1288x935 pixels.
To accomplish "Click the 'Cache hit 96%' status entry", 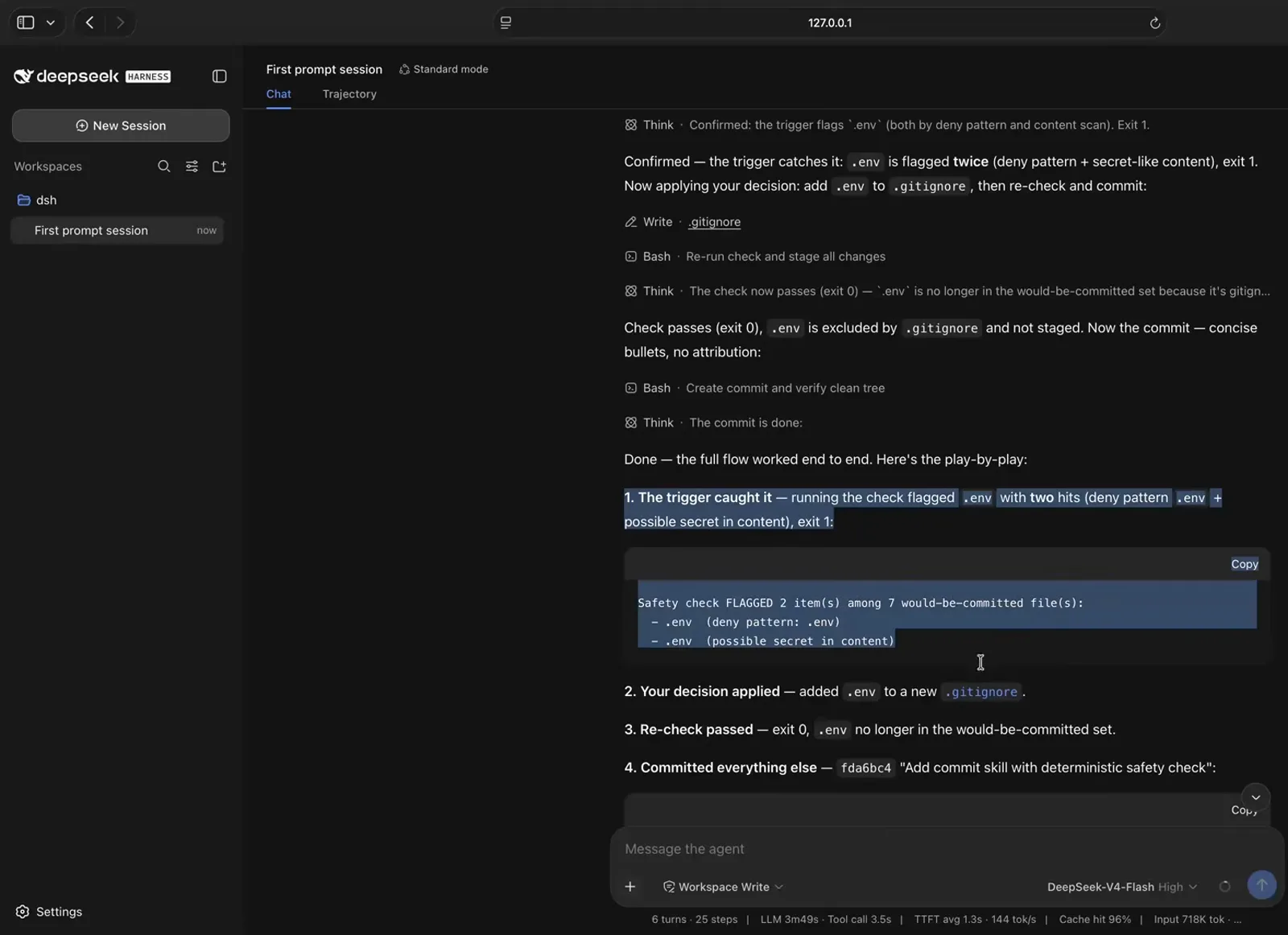I will coord(1095,920).
